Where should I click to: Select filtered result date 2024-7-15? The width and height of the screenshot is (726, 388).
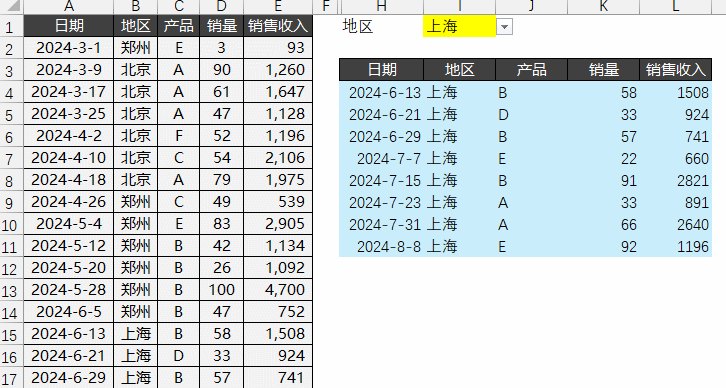(382, 181)
